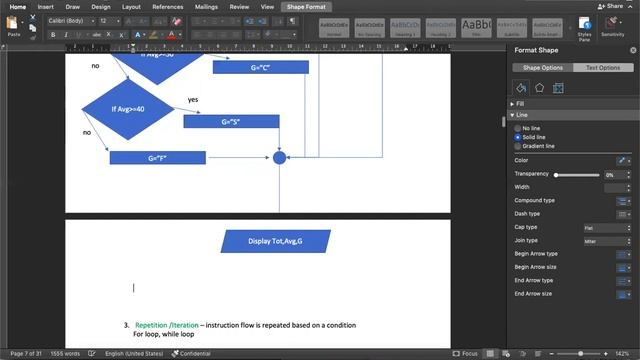Screen dimensions: 640x360
Task: Click the zoom slider handle in the status bar
Action: tap(580, 353)
